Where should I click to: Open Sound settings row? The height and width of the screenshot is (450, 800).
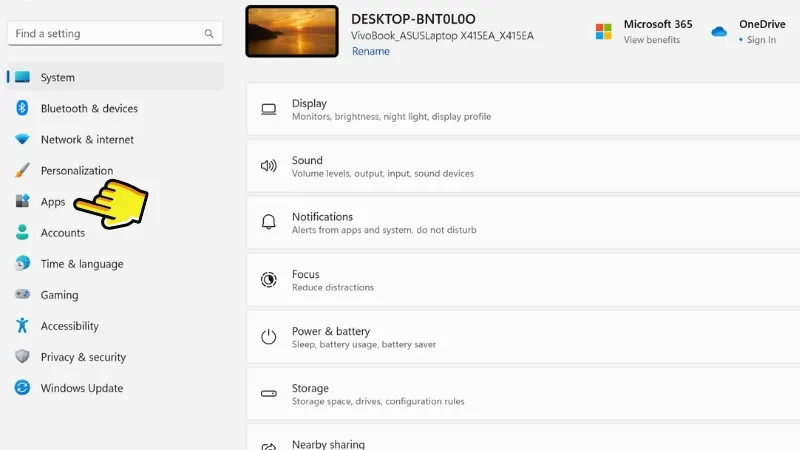[x=520, y=166]
